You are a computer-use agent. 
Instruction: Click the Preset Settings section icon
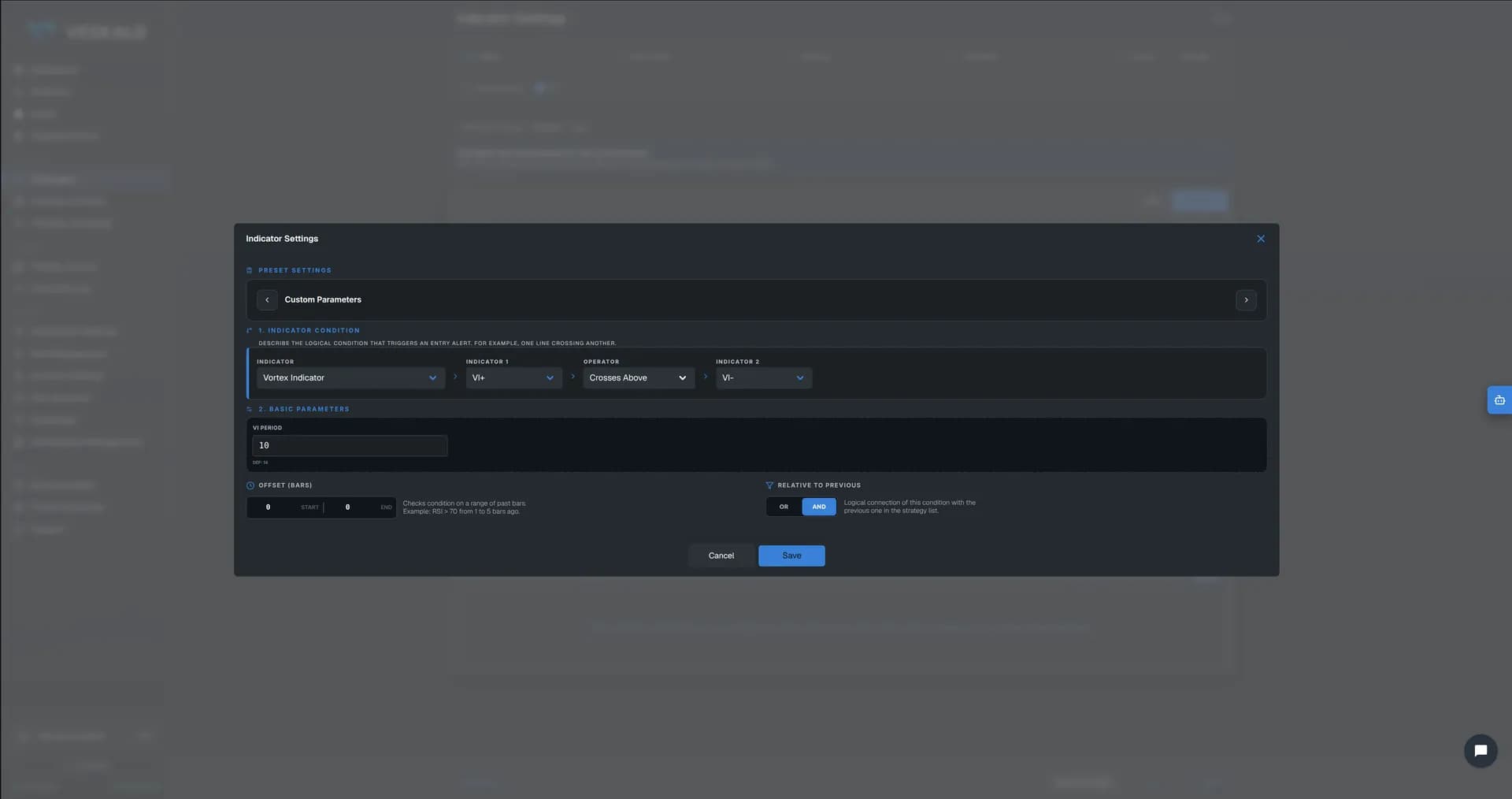[250, 270]
